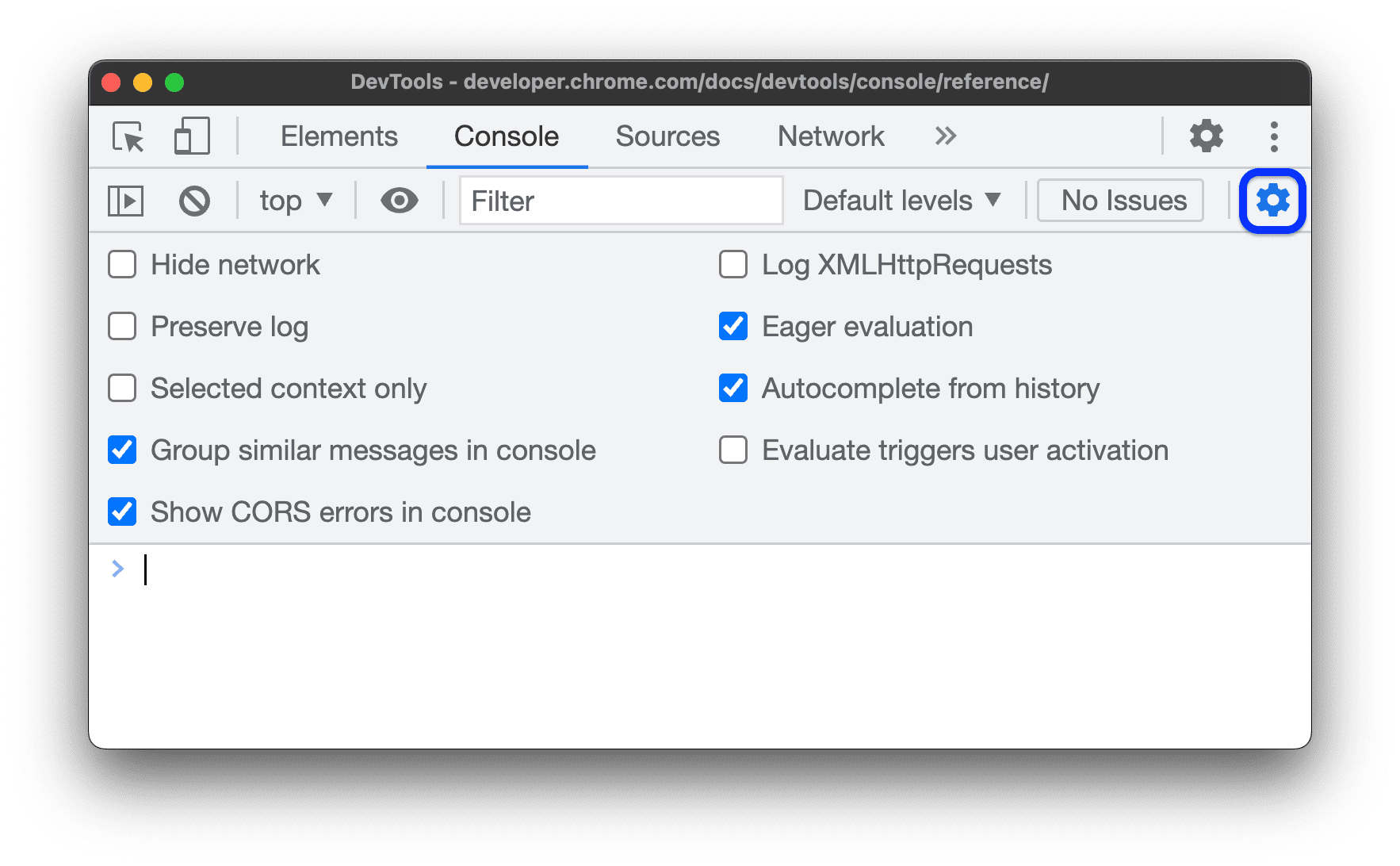Open the show console sidebar icon
This screenshot has width=1400, height=866.
[x=124, y=201]
